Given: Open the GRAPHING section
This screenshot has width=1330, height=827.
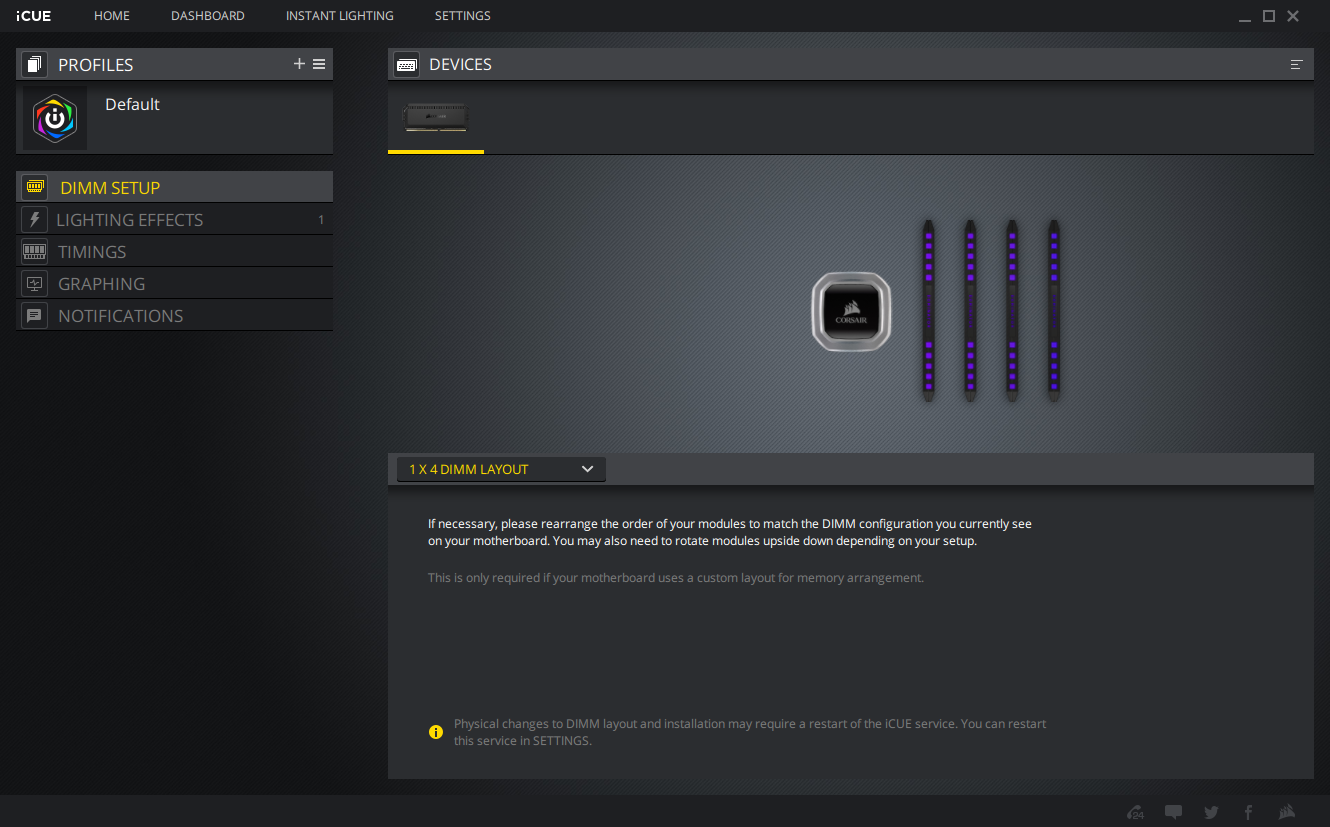Looking at the screenshot, I should (x=175, y=283).
